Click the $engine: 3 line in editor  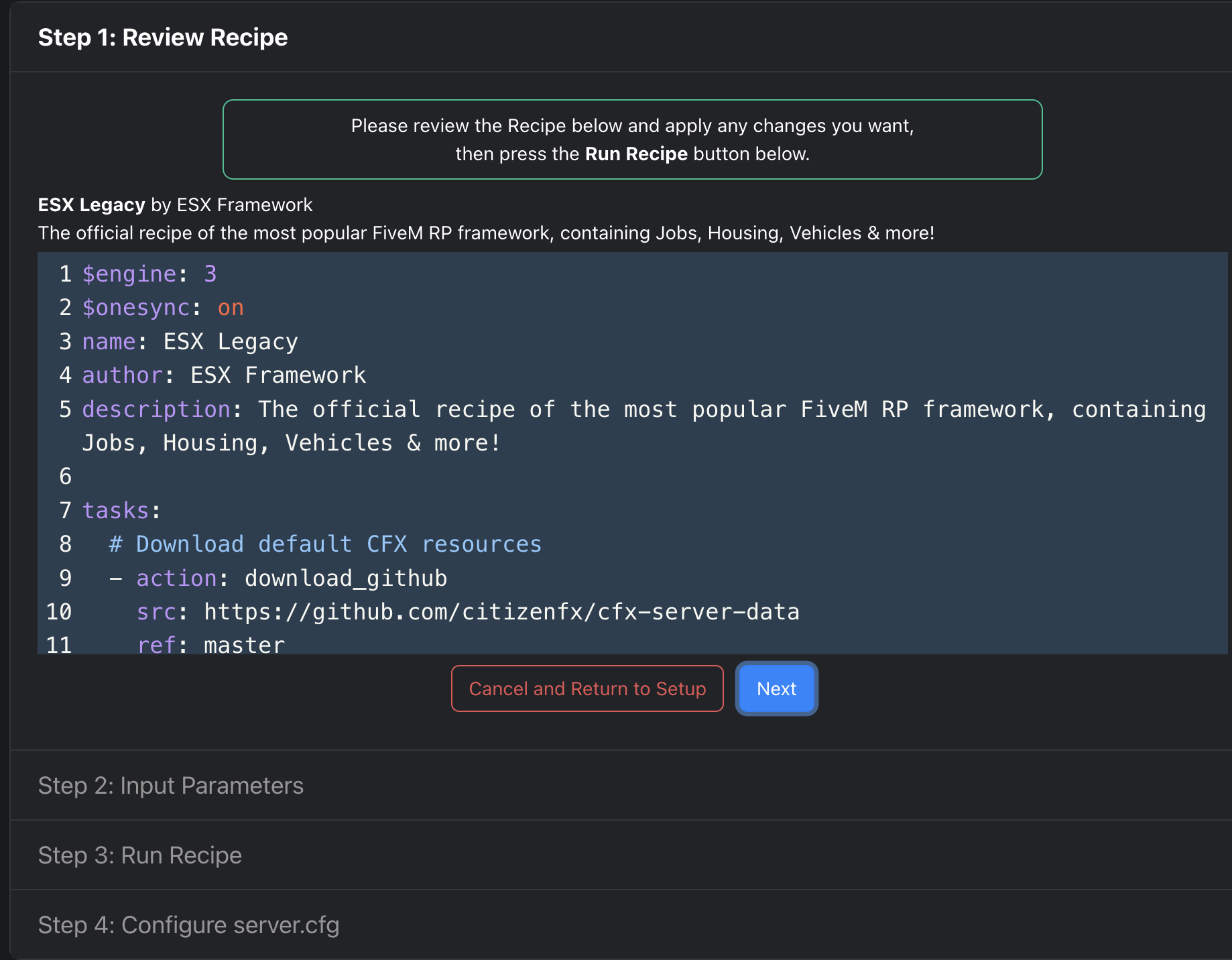pyautogui.click(x=149, y=274)
